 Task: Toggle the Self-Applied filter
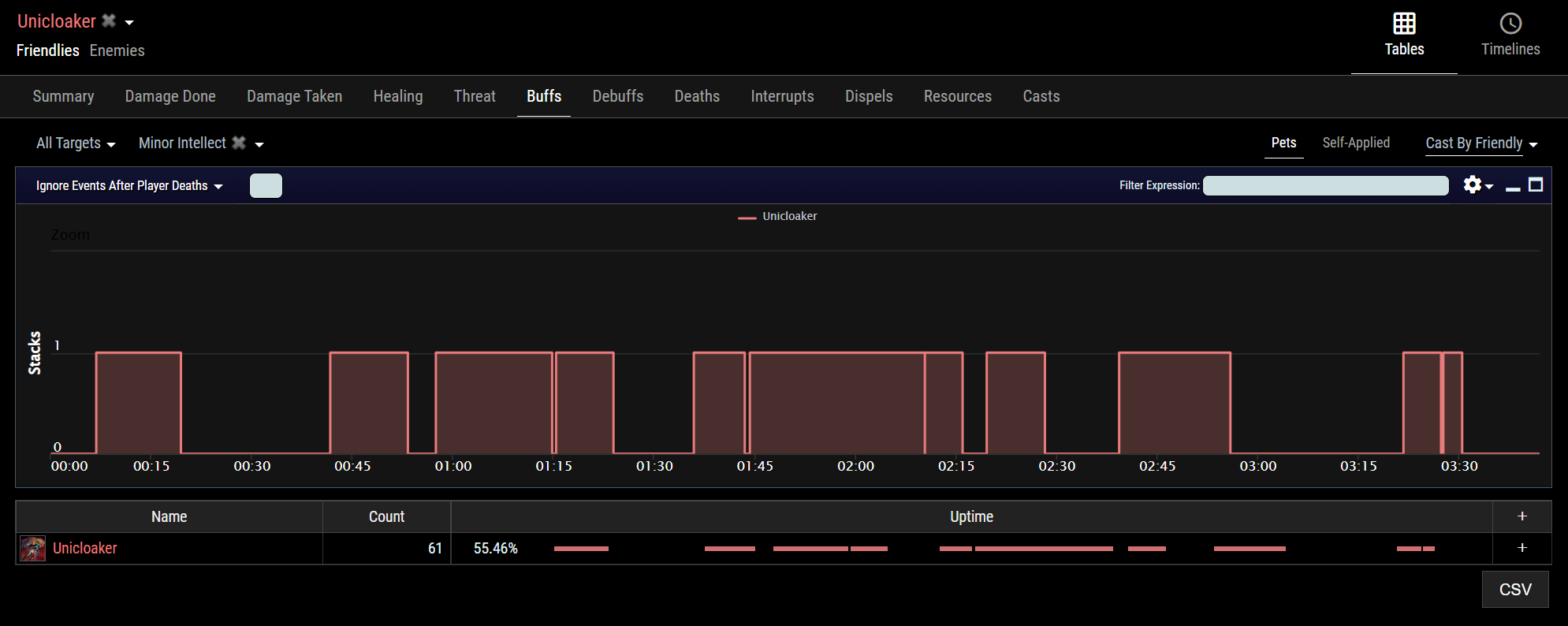[x=1356, y=143]
